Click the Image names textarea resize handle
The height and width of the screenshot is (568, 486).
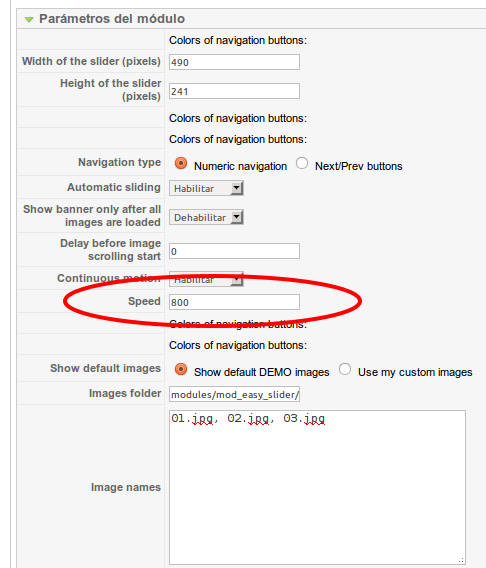[461, 560]
